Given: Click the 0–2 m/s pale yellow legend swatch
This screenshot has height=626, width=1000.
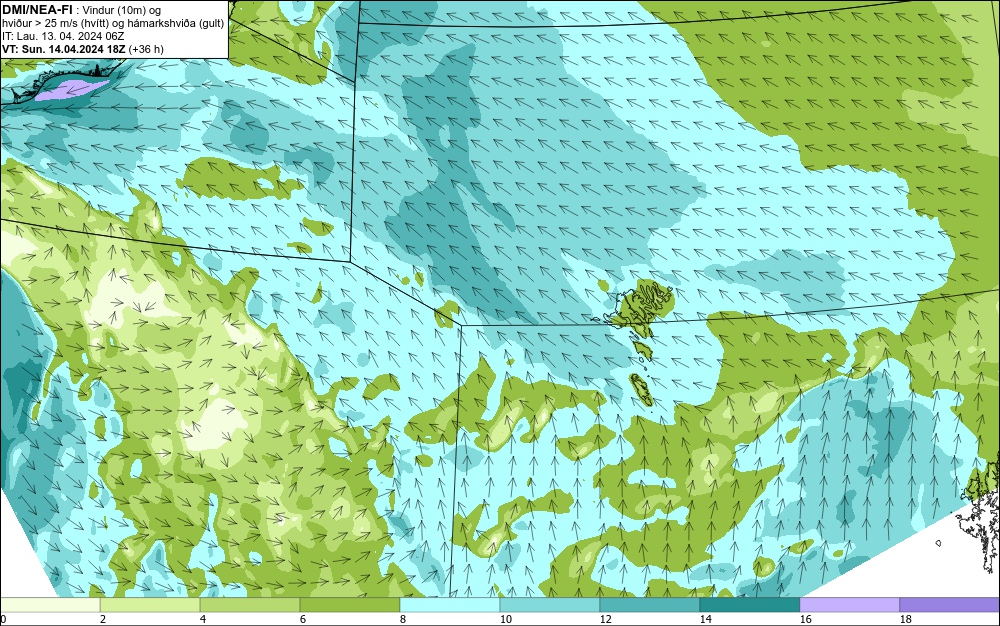Looking at the screenshot, I should click(x=50, y=605).
